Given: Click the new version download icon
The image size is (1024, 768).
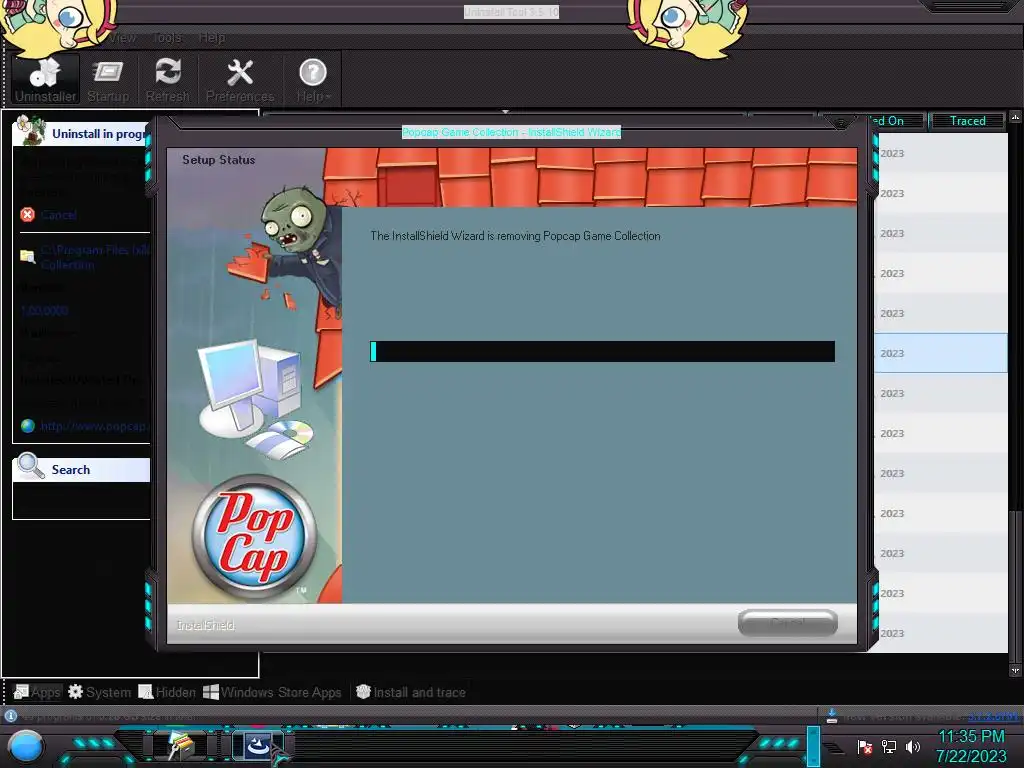Looking at the screenshot, I should point(831,716).
